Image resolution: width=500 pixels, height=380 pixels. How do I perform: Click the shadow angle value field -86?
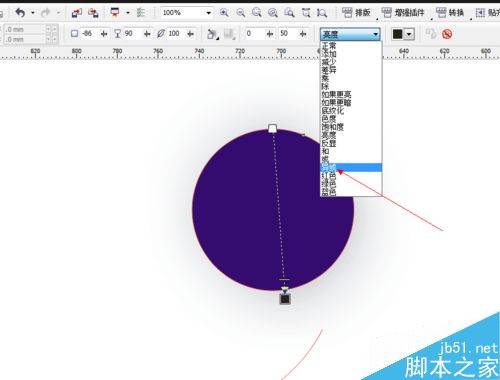(x=89, y=33)
